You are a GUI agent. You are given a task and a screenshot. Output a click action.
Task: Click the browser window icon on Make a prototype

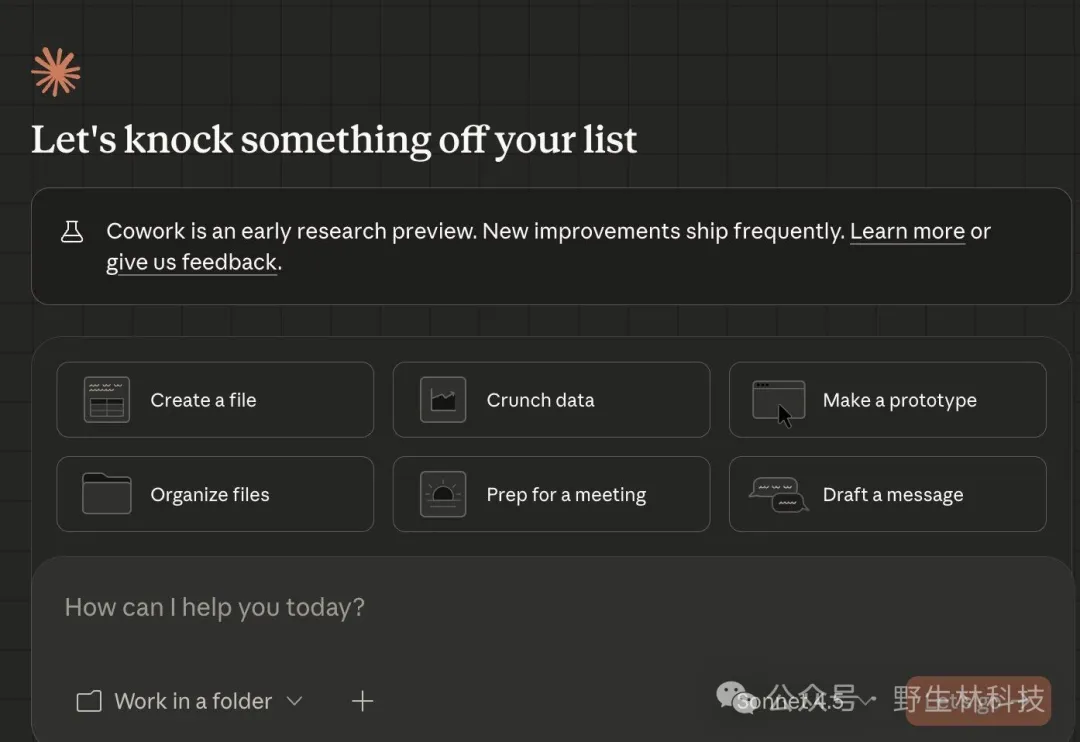[778, 400]
